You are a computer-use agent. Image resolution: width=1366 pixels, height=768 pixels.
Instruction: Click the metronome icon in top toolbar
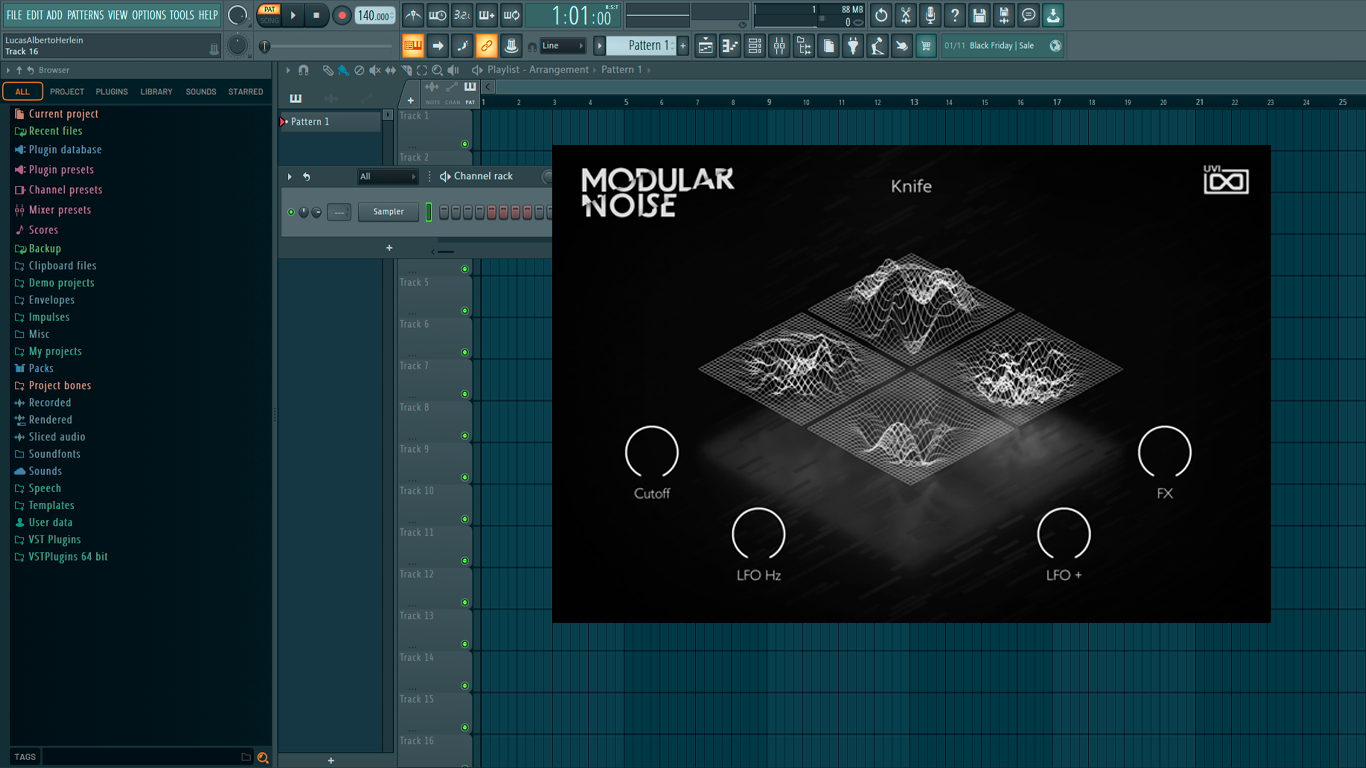413,15
